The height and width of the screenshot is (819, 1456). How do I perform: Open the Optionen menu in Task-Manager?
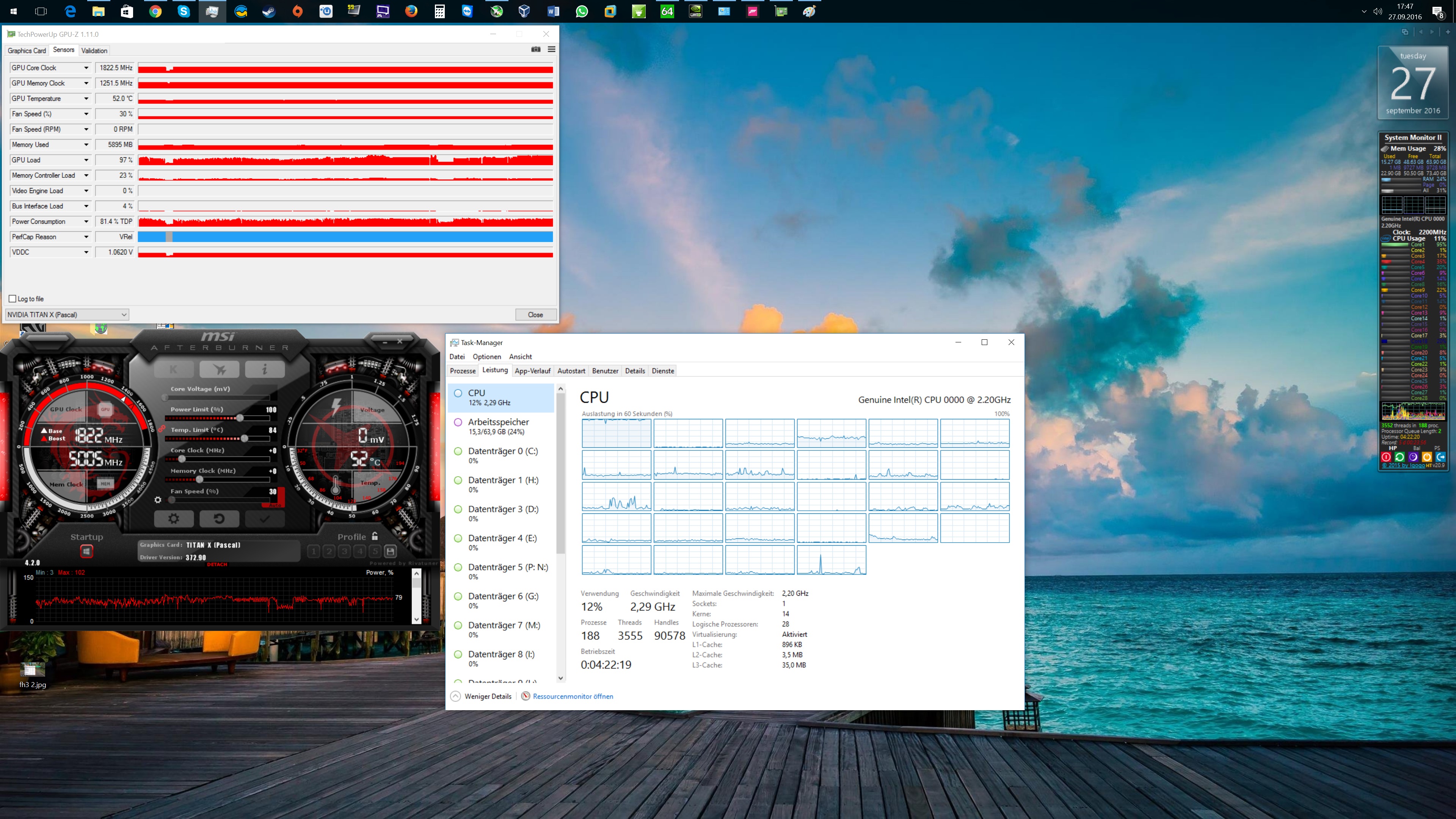coord(486,357)
